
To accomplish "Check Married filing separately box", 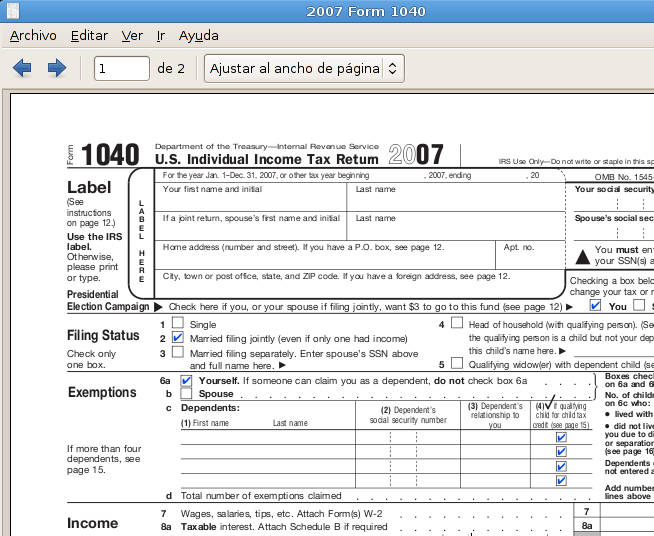I will click(x=178, y=353).
